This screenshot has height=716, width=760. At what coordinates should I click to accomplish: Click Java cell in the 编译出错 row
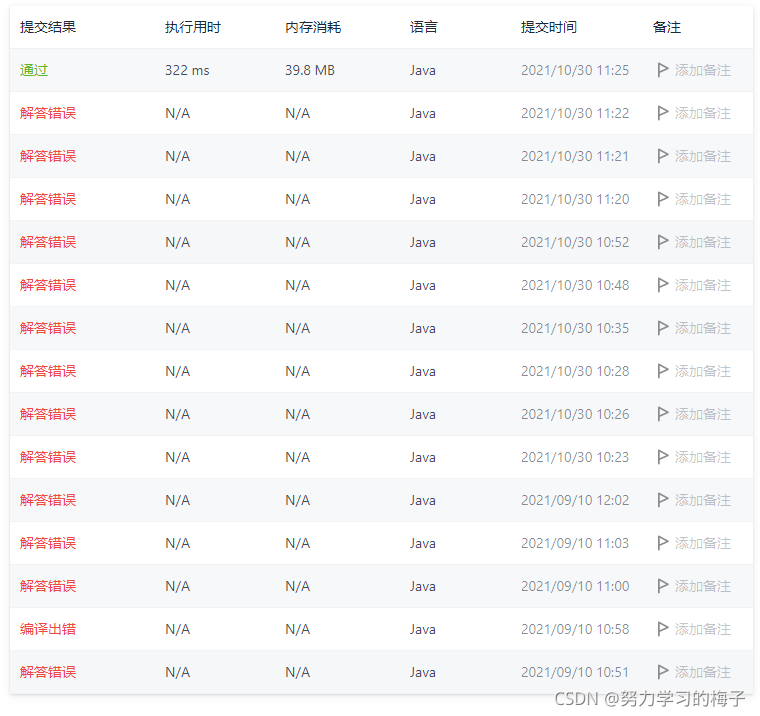(x=423, y=629)
